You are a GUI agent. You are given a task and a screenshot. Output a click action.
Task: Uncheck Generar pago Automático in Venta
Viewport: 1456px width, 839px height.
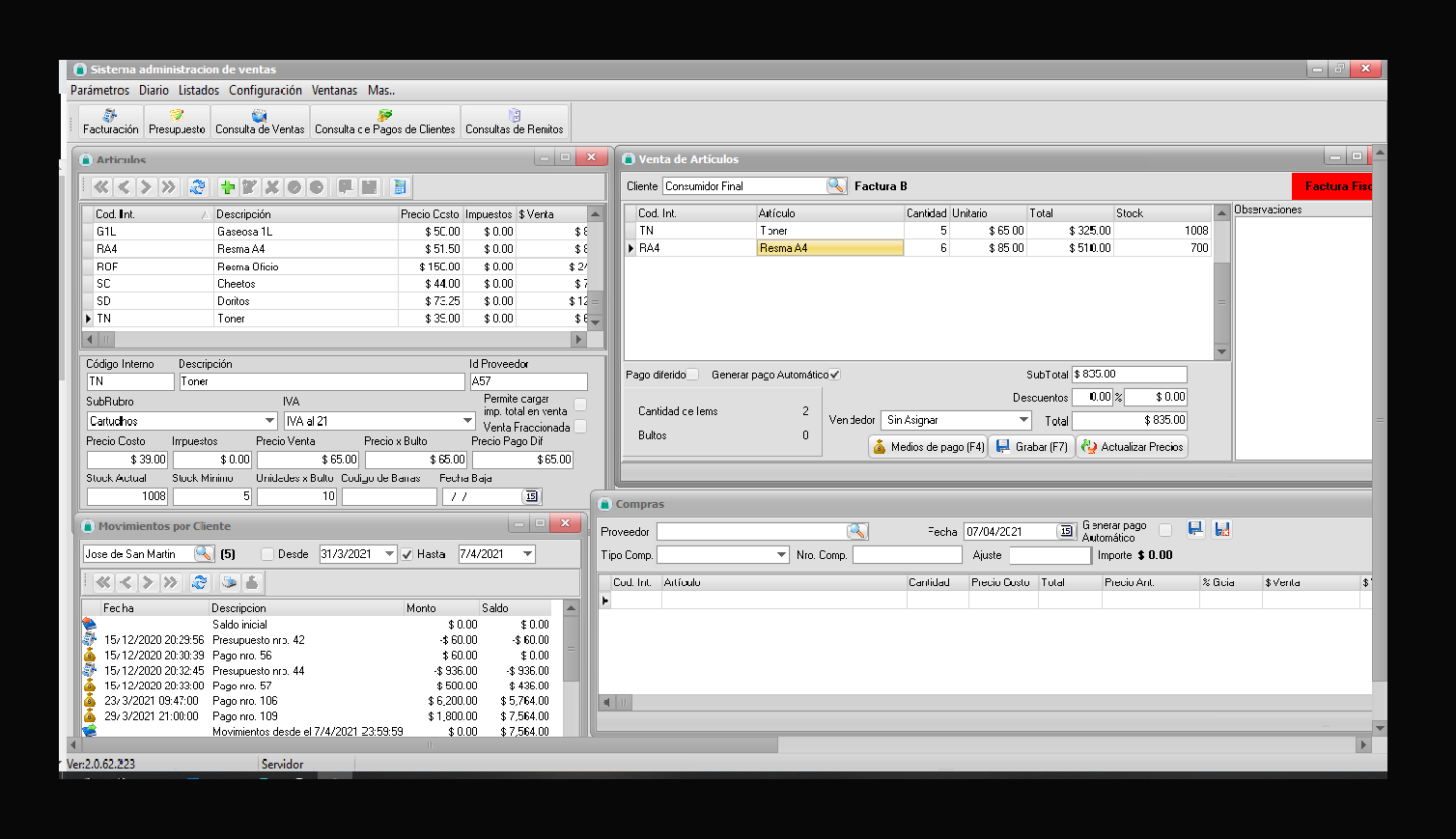834,375
